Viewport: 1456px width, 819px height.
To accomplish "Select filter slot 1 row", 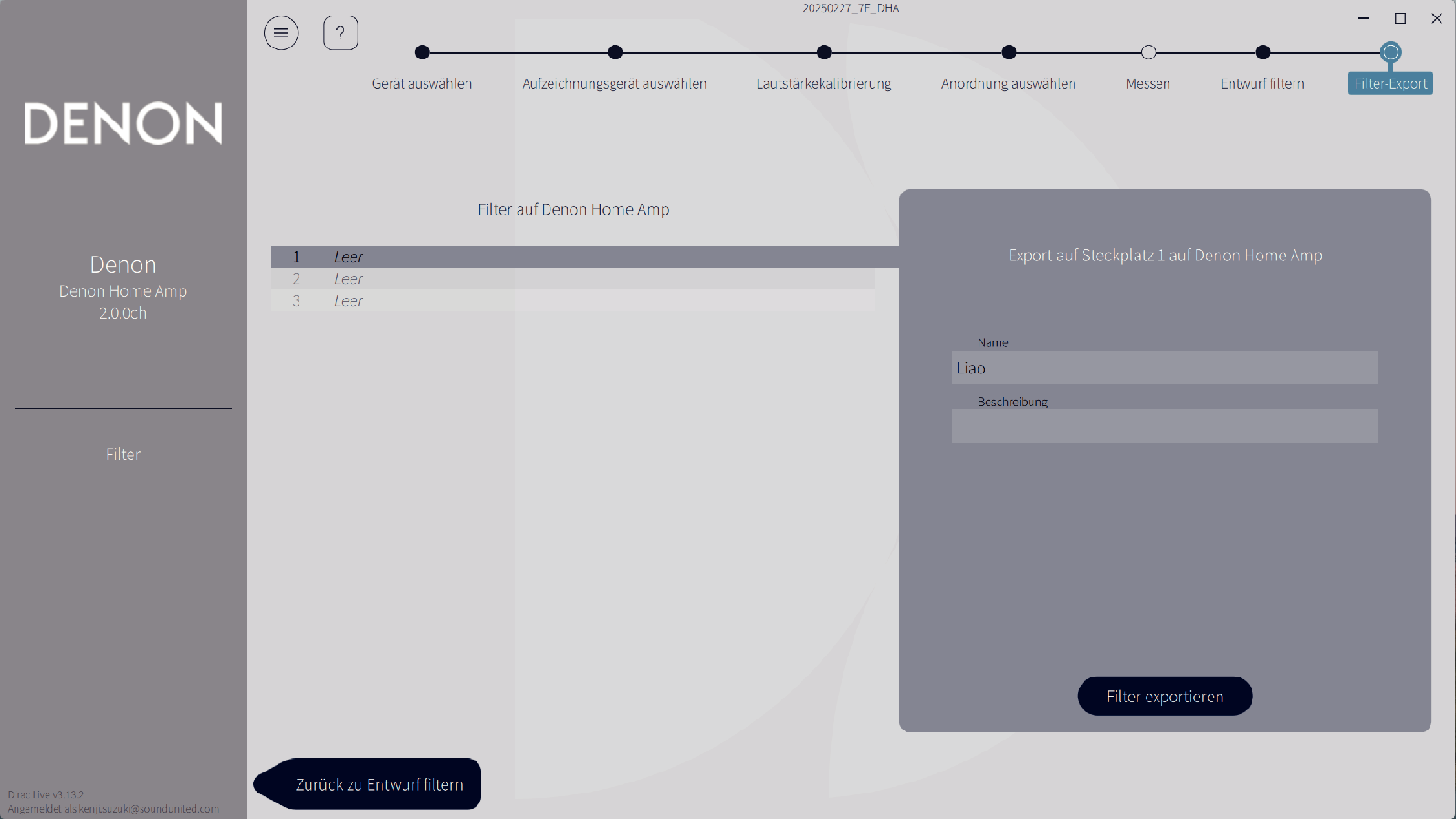I will click(x=573, y=257).
